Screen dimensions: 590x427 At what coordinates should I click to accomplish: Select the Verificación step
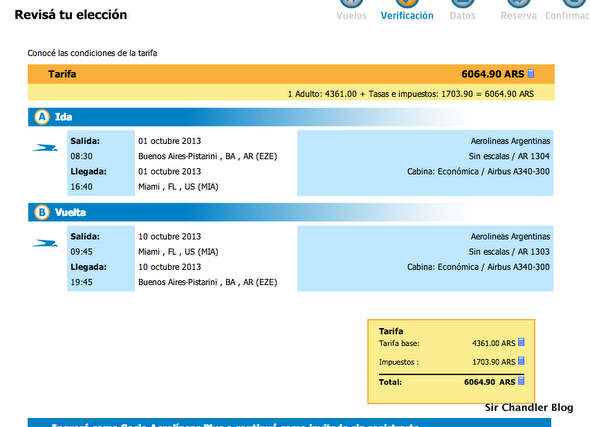(407, 15)
